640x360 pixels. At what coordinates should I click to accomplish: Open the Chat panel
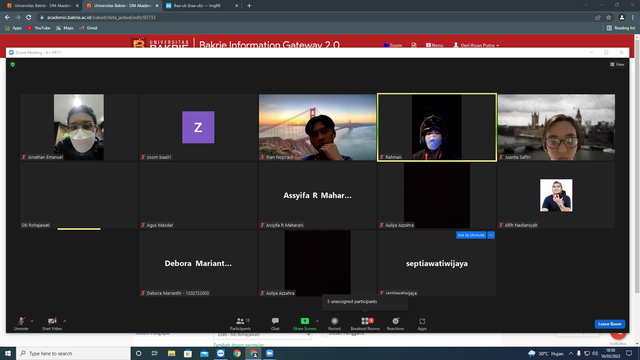pyautogui.click(x=275, y=323)
